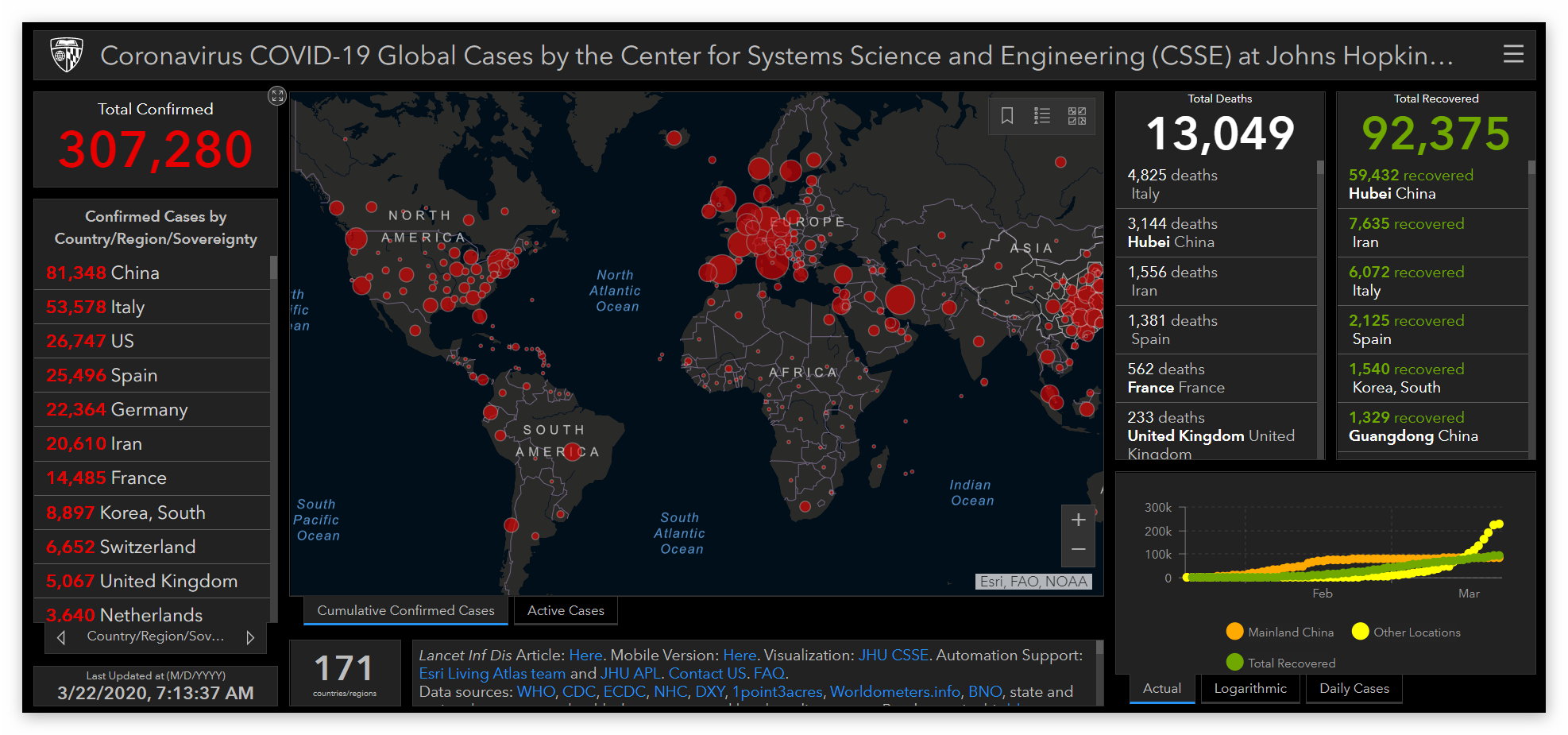Viewport: 1568px width, 735px height.
Task: Select Iran row with 20,610 cases
Action: [x=153, y=443]
